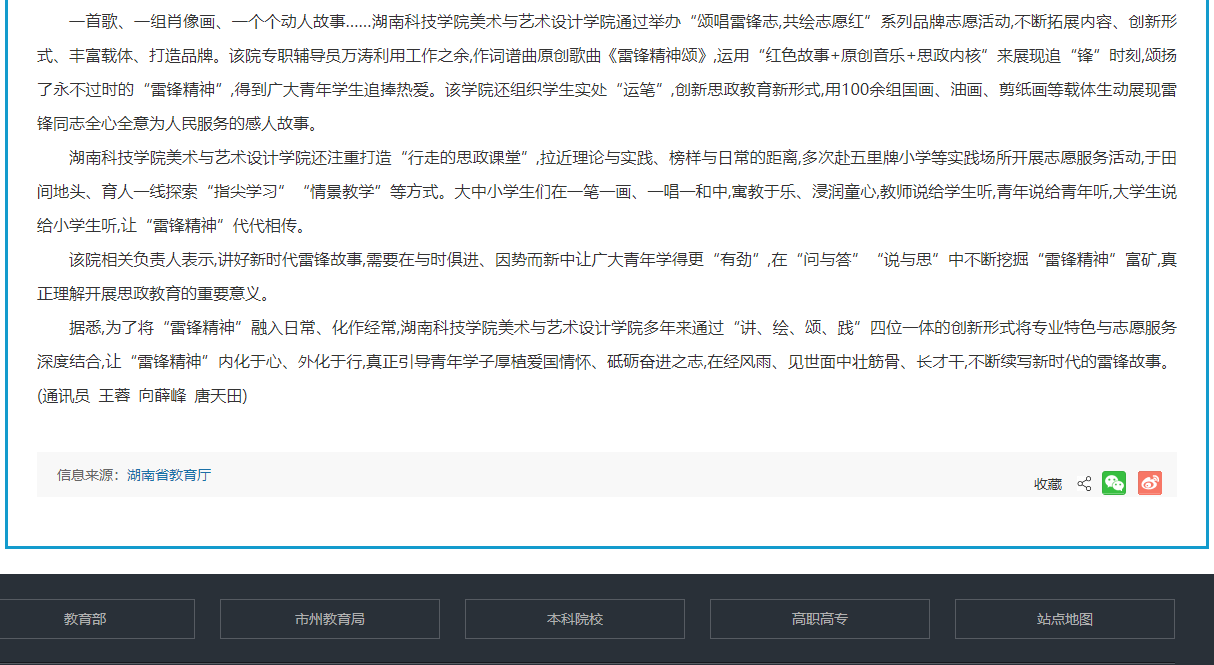The width and height of the screenshot is (1214, 665).
Task: Expand the 教育部 footer links
Action: click(x=85, y=619)
